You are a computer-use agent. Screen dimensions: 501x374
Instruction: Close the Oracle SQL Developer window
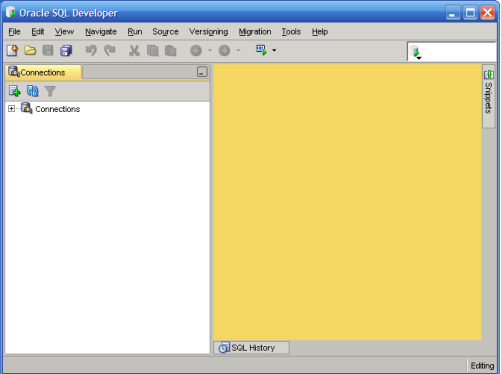(x=488, y=13)
